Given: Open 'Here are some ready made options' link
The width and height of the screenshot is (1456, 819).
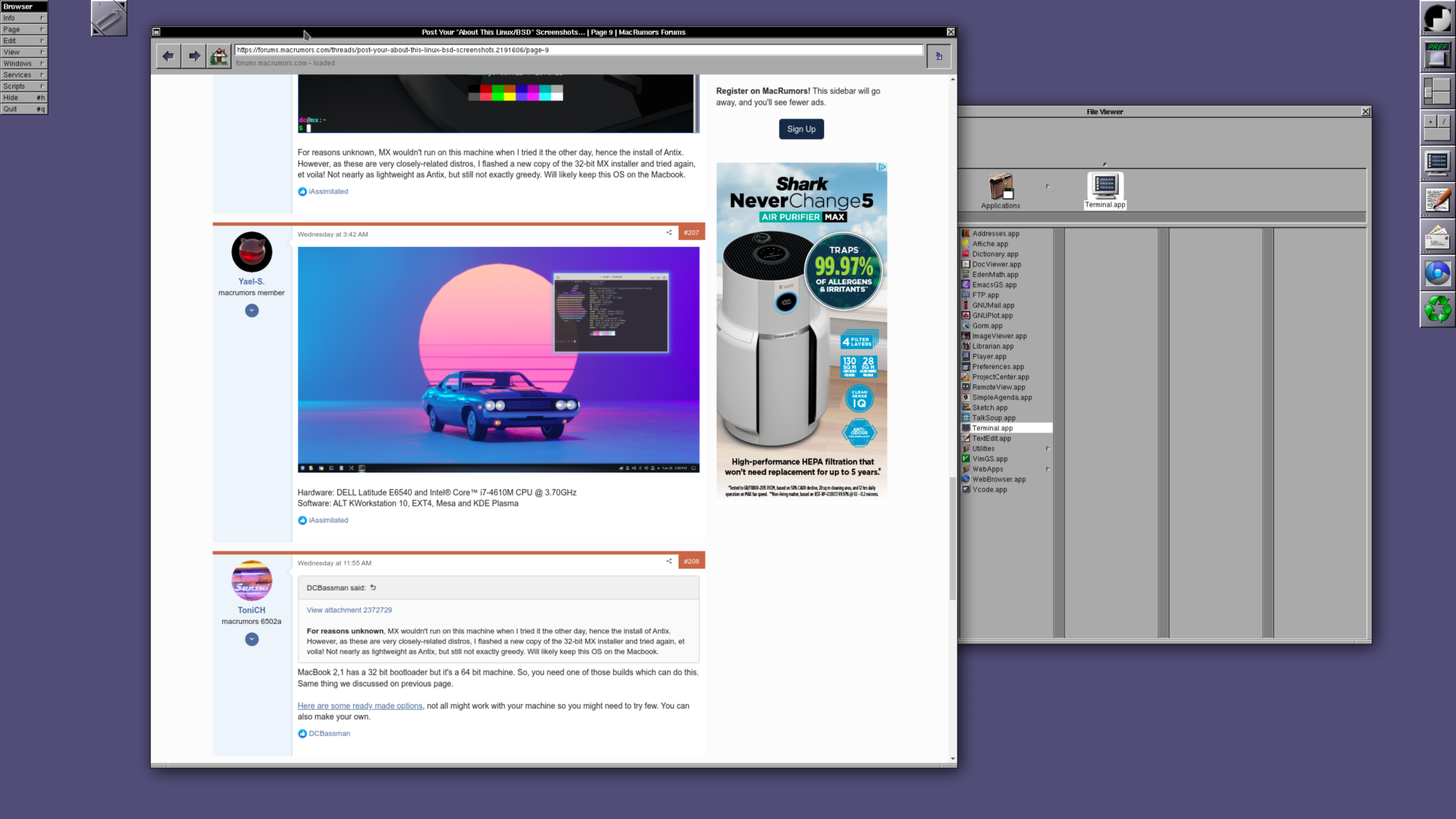Looking at the screenshot, I should [360, 706].
